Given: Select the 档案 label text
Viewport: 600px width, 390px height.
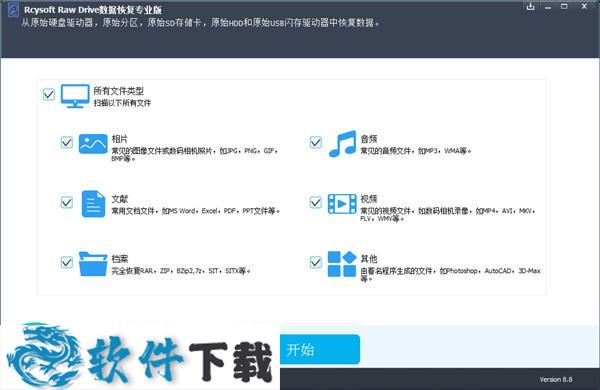Looking at the screenshot, I should tap(120, 259).
